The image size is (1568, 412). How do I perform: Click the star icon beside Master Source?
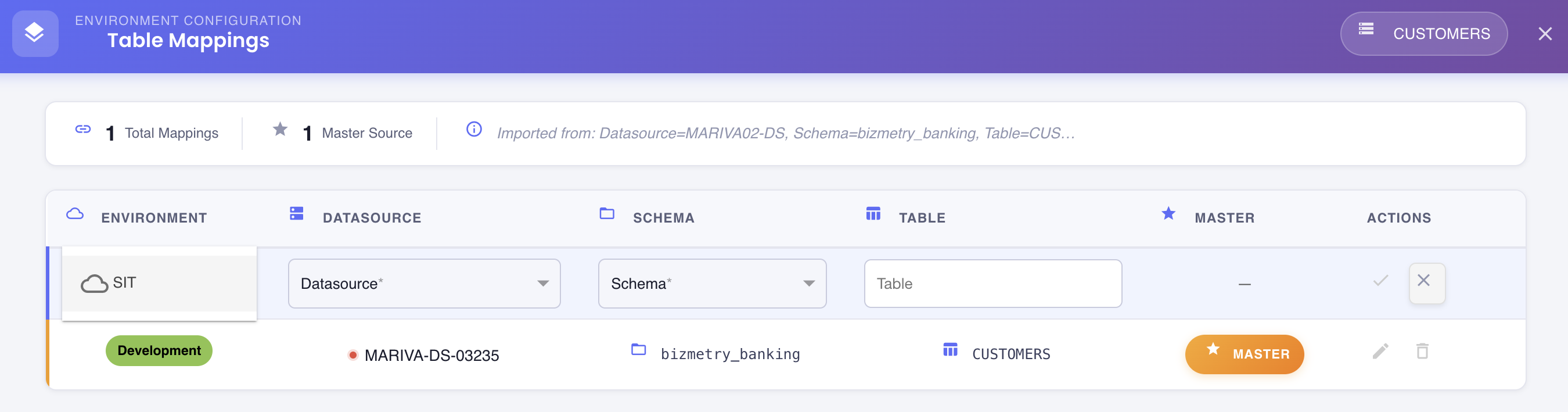(x=280, y=129)
